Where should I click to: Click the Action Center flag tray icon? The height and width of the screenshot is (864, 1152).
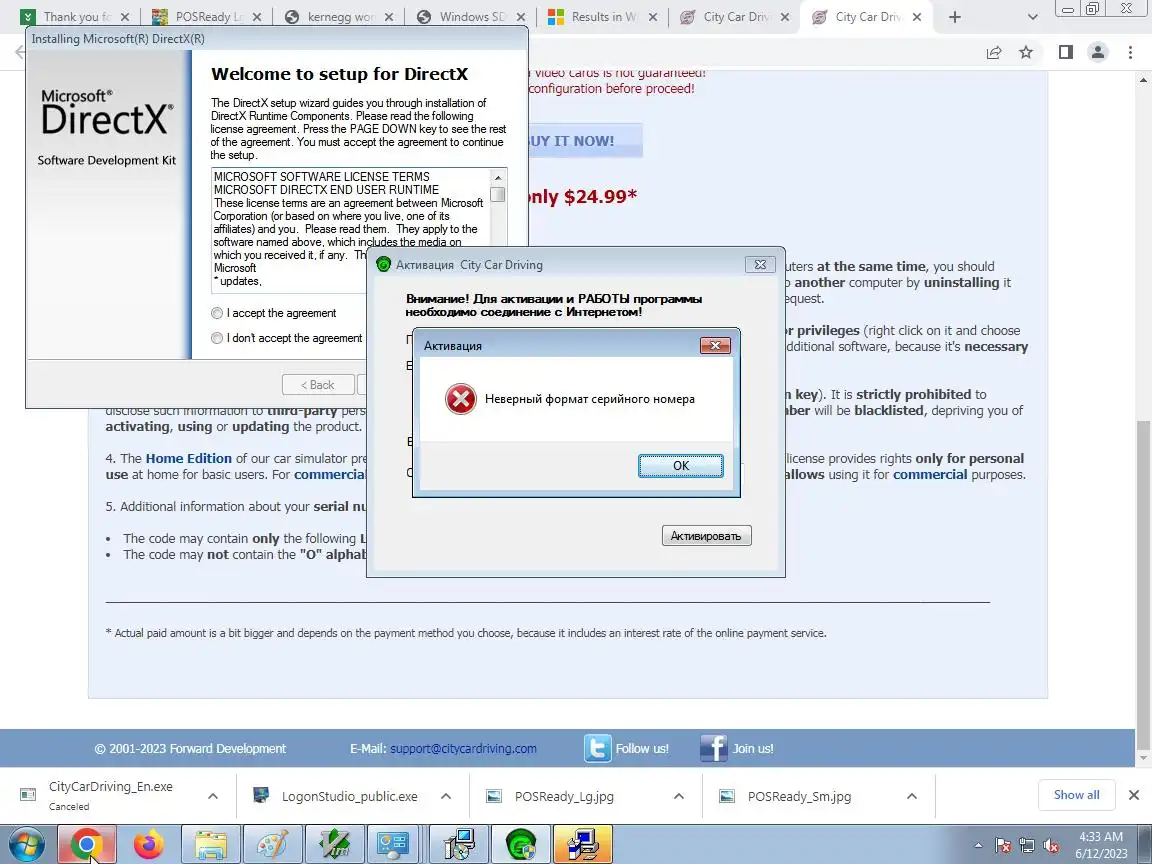(x=1003, y=846)
